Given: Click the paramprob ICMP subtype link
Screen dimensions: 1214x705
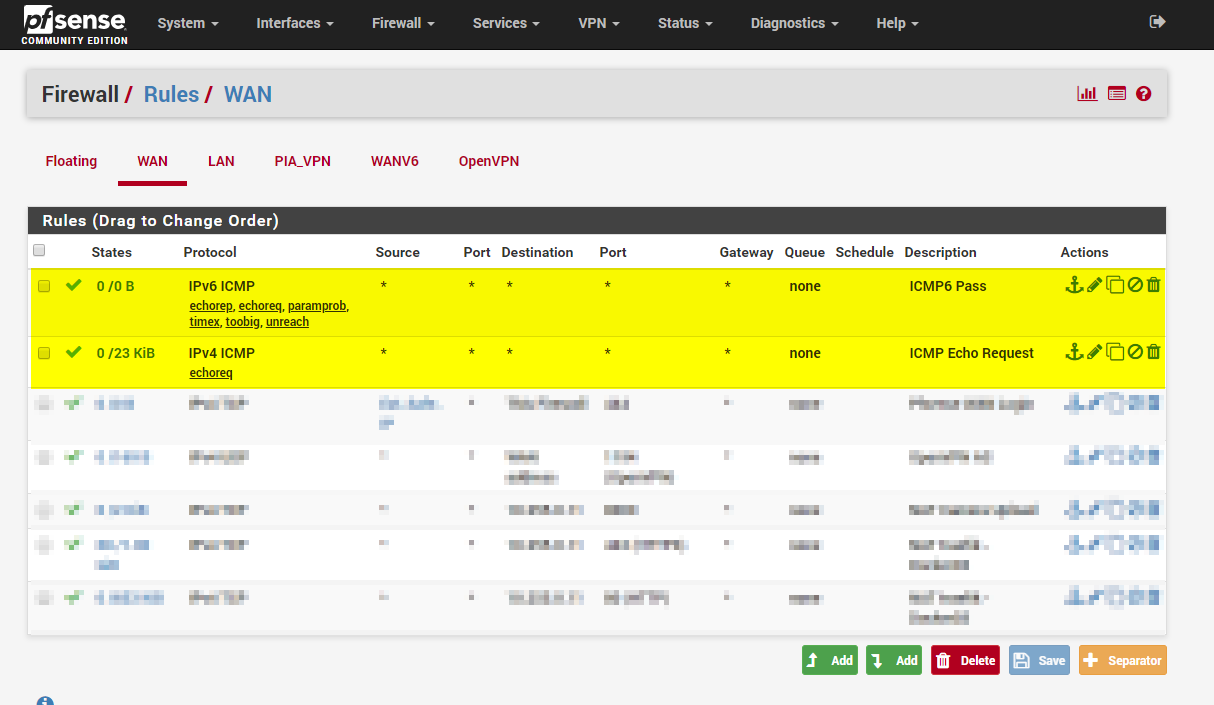Looking at the screenshot, I should pyautogui.click(x=317, y=306).
